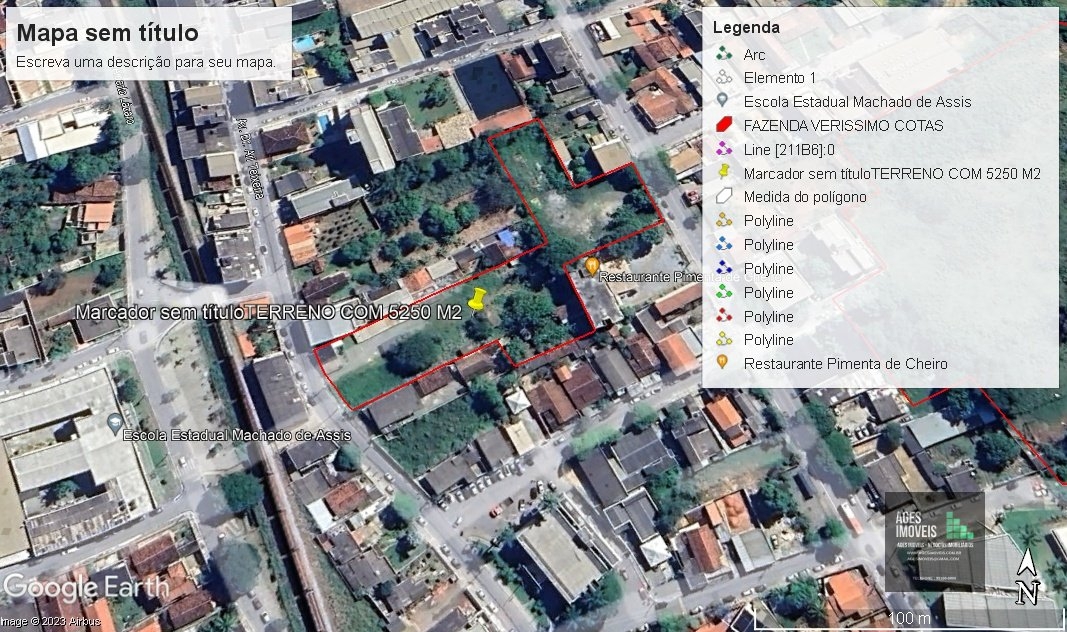Click the AGES IMOVEIS logo thumbnail
Screen dimensions: 1067x632
[934, 540]
